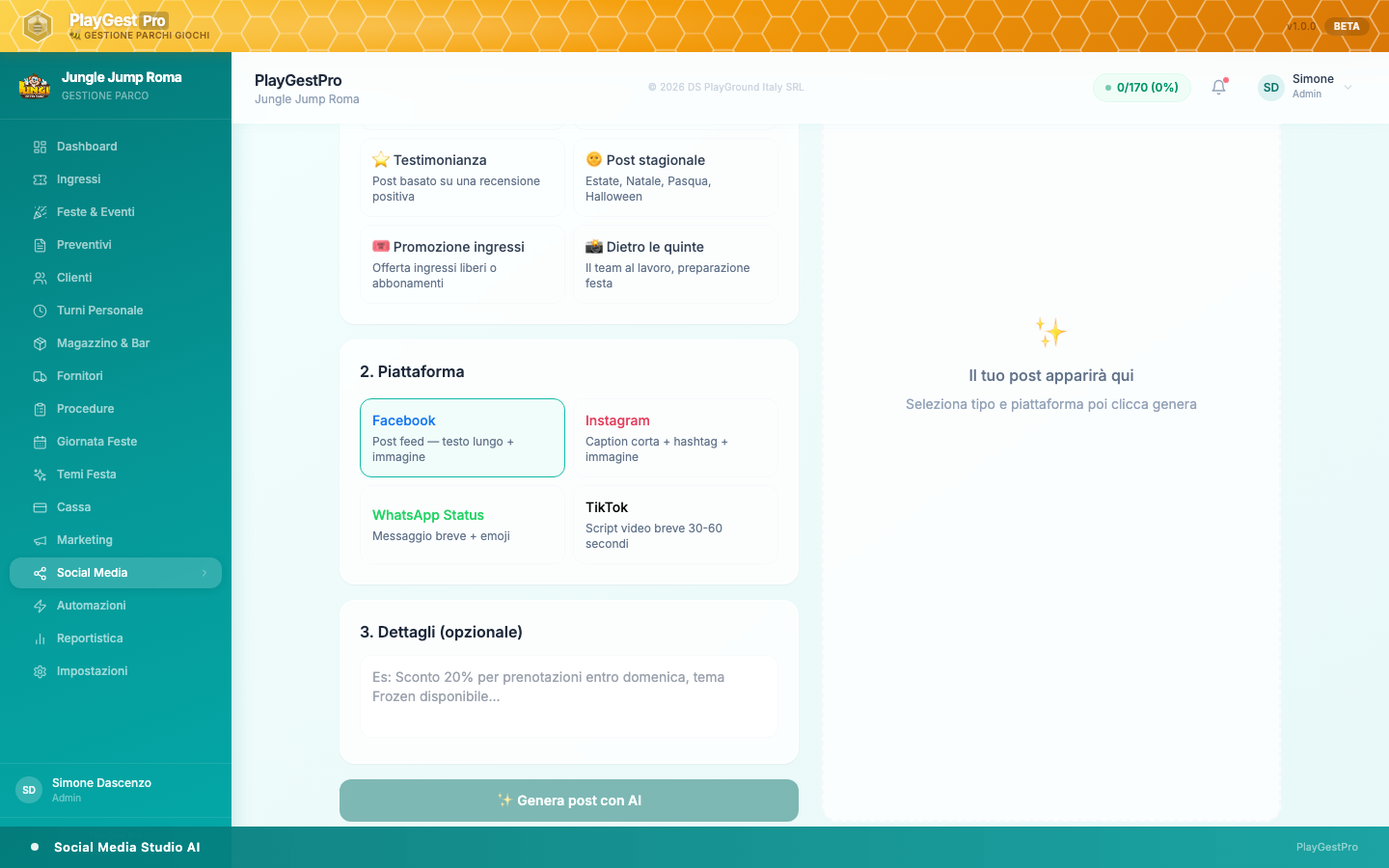The width and height of the screenshot is (1389, 868).
Task: Click the Magazzino & Bar box icon
Action: click(40, 343)
